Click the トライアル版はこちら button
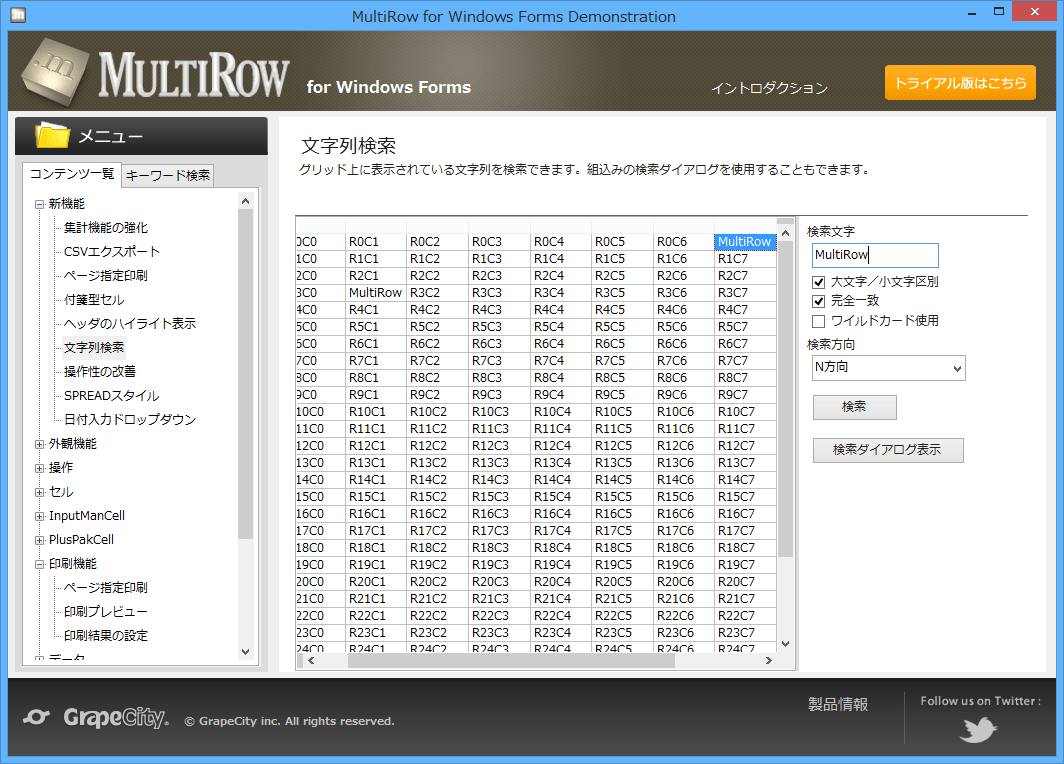1064x764 pixels. click(960, 83)
